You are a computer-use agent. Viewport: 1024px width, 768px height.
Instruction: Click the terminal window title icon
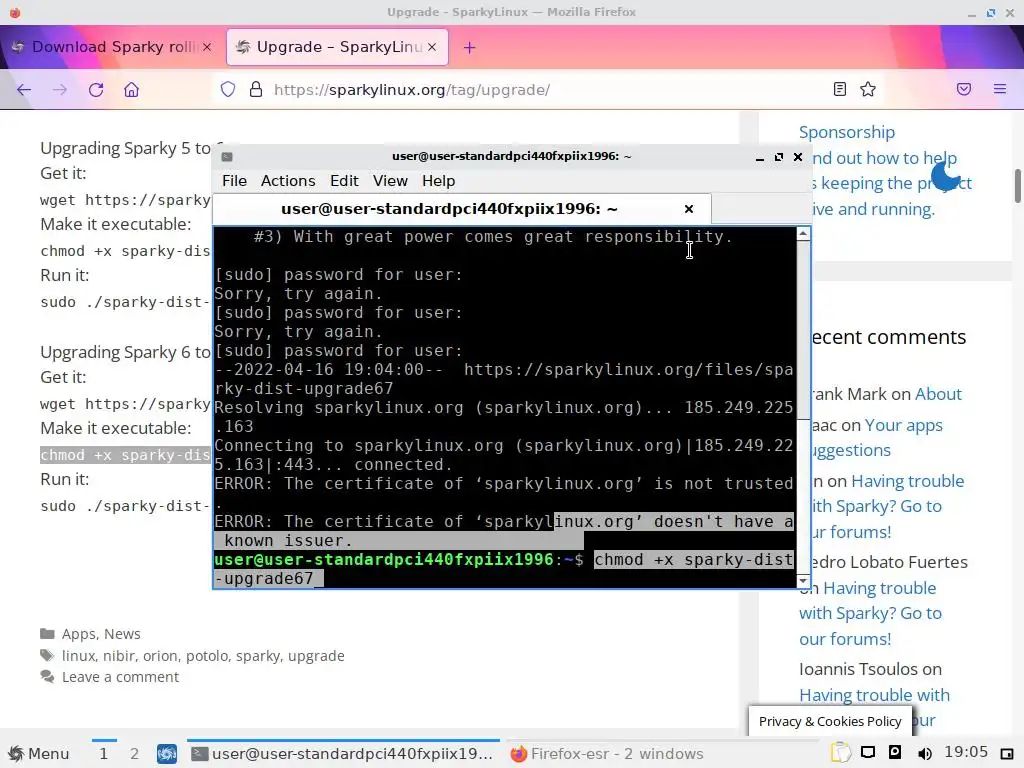[227, 157]
